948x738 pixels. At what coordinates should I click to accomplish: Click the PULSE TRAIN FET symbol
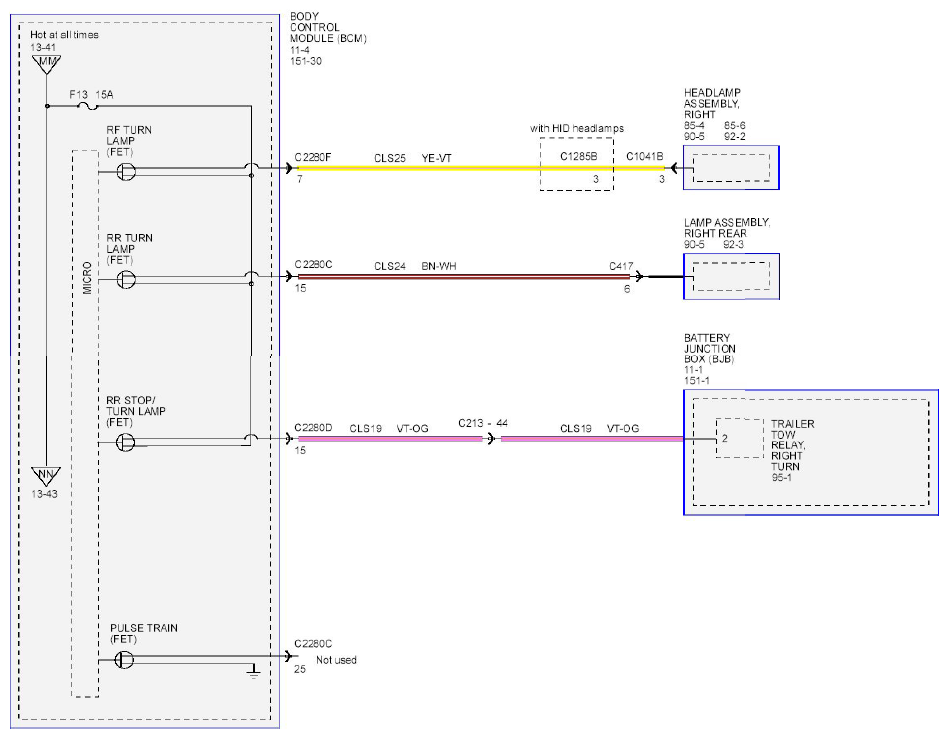click(x=125, y=659)
